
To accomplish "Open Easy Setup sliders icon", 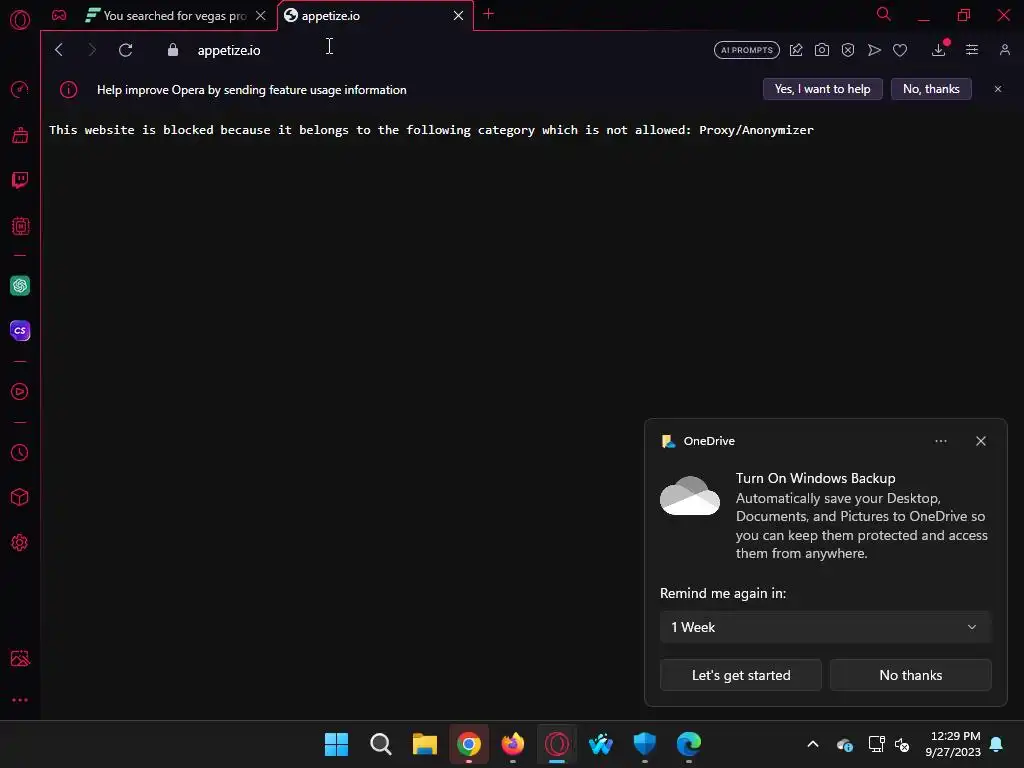I will point(972,50).
